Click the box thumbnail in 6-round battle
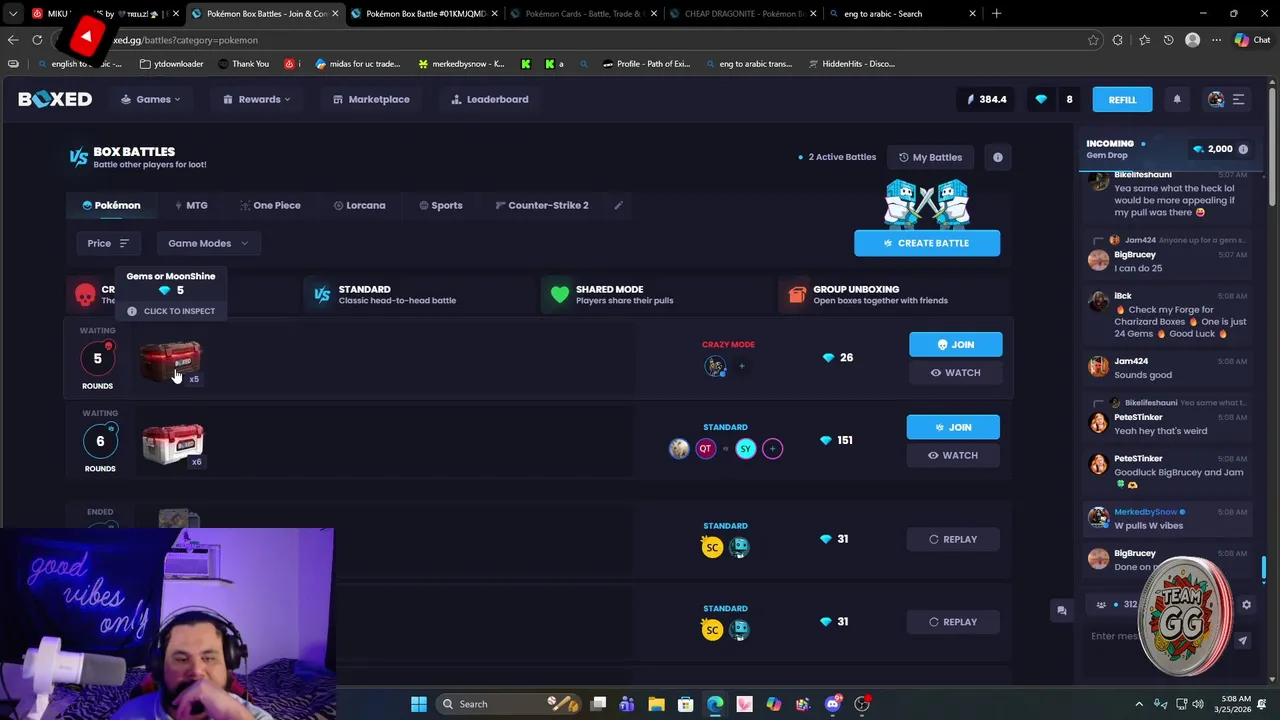Screen dimensions: 1280x720 click(x=172, y=444)
